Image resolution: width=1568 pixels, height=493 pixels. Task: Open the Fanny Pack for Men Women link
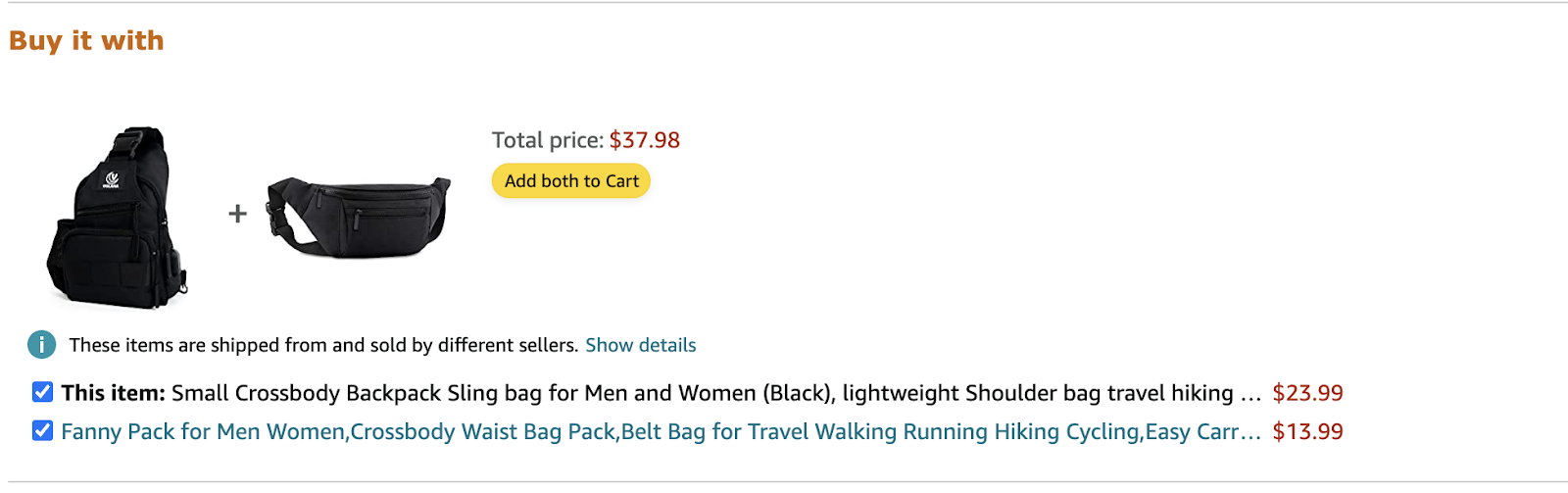(x=647, y=432)
